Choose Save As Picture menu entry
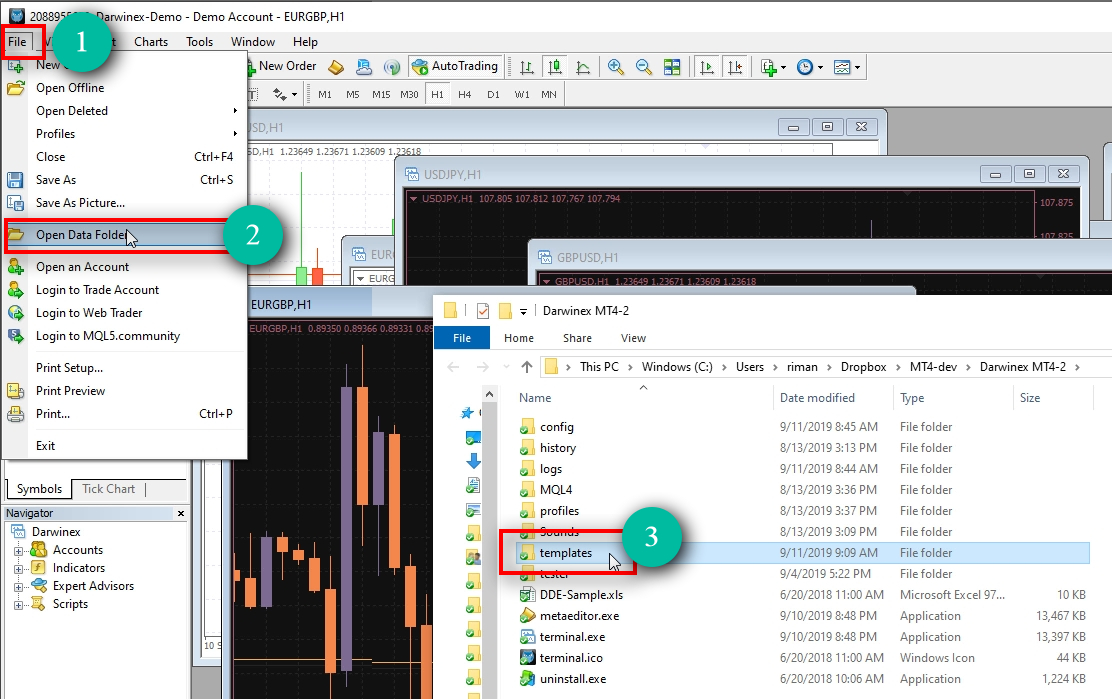The image size is (1112, 699). (x=125, y=203)
